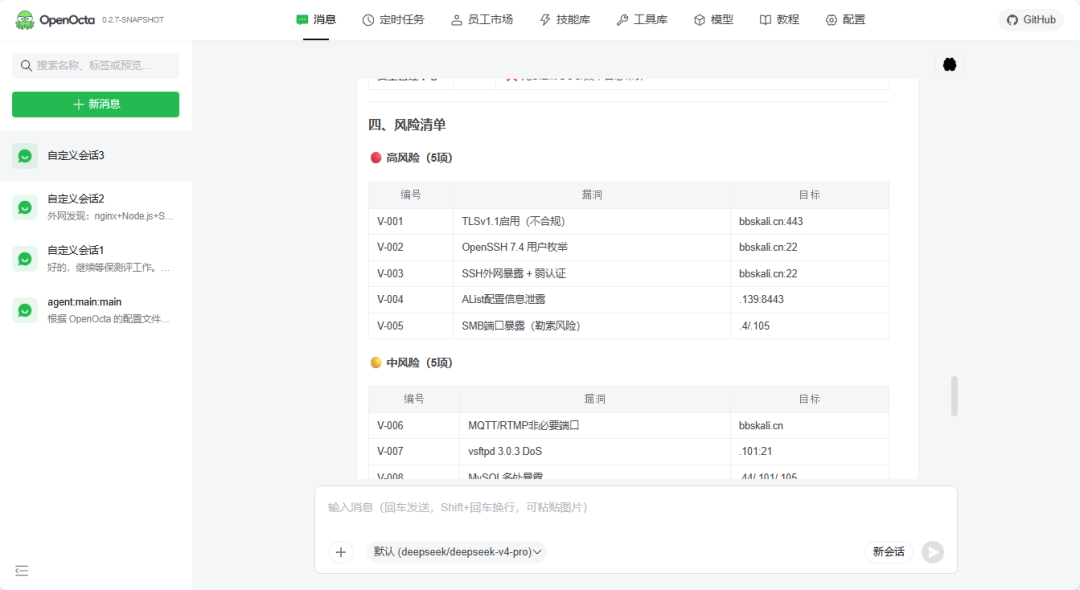1080x590 pixels.
Task: Click the lightning icon beside 技能库
Action: click(x=545, y=20)
